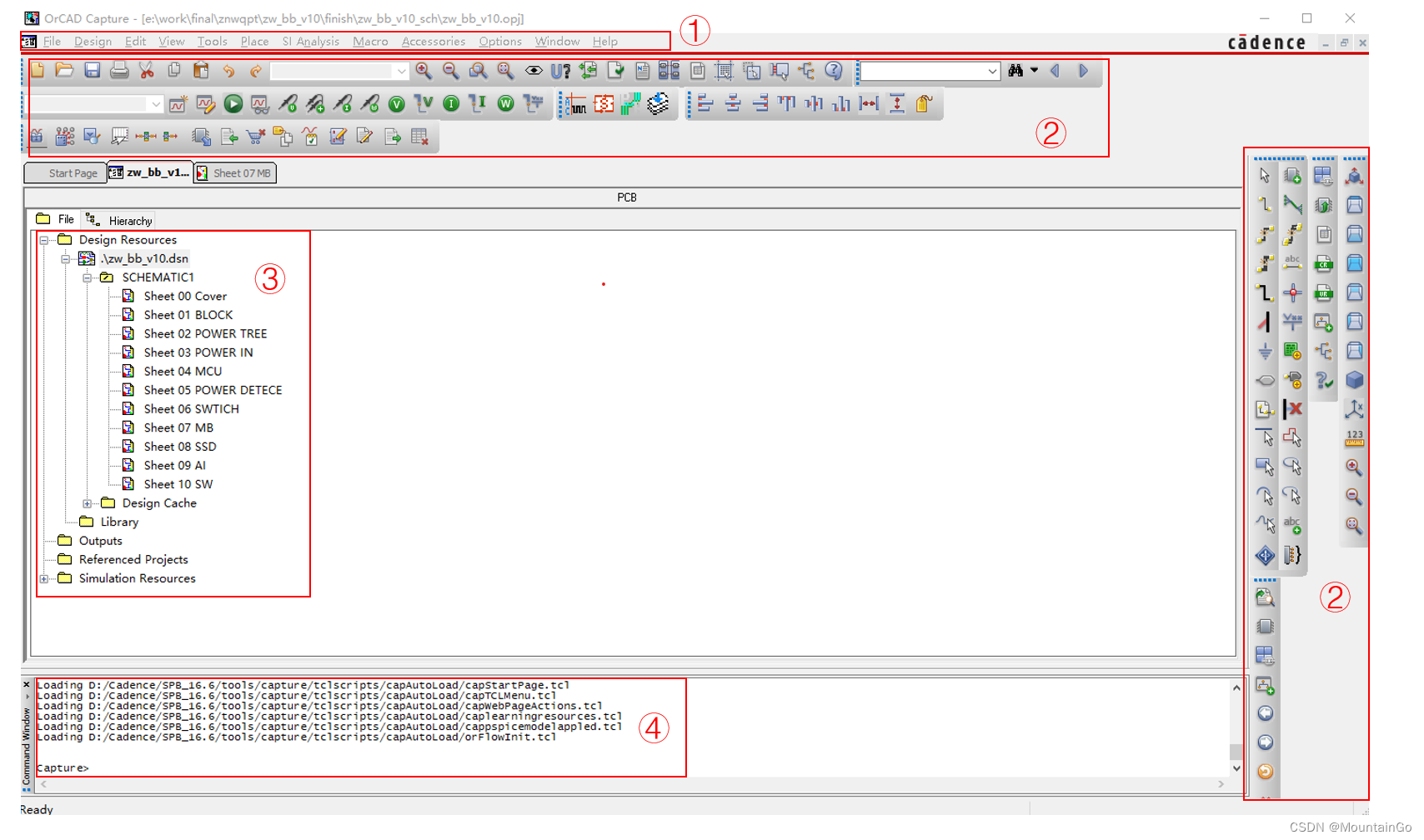Open the Accessories menu
This screenshot has height=840, width=1424.
click(x=434, y=42)
